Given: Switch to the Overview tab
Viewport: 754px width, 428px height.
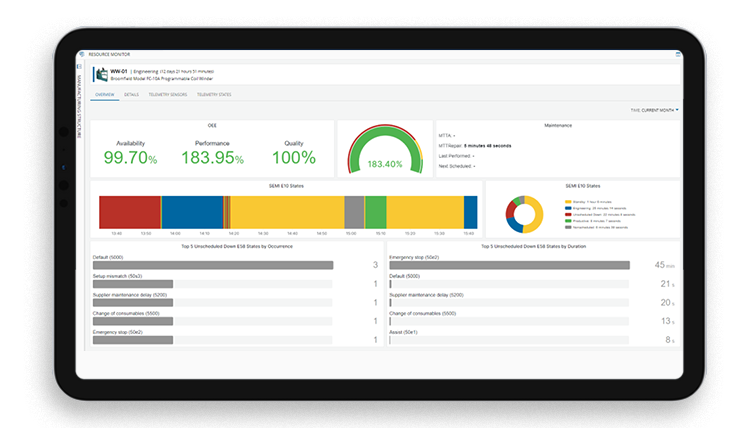Looking at the screenshot, I should pyautogui.click(x=105, y=94).
